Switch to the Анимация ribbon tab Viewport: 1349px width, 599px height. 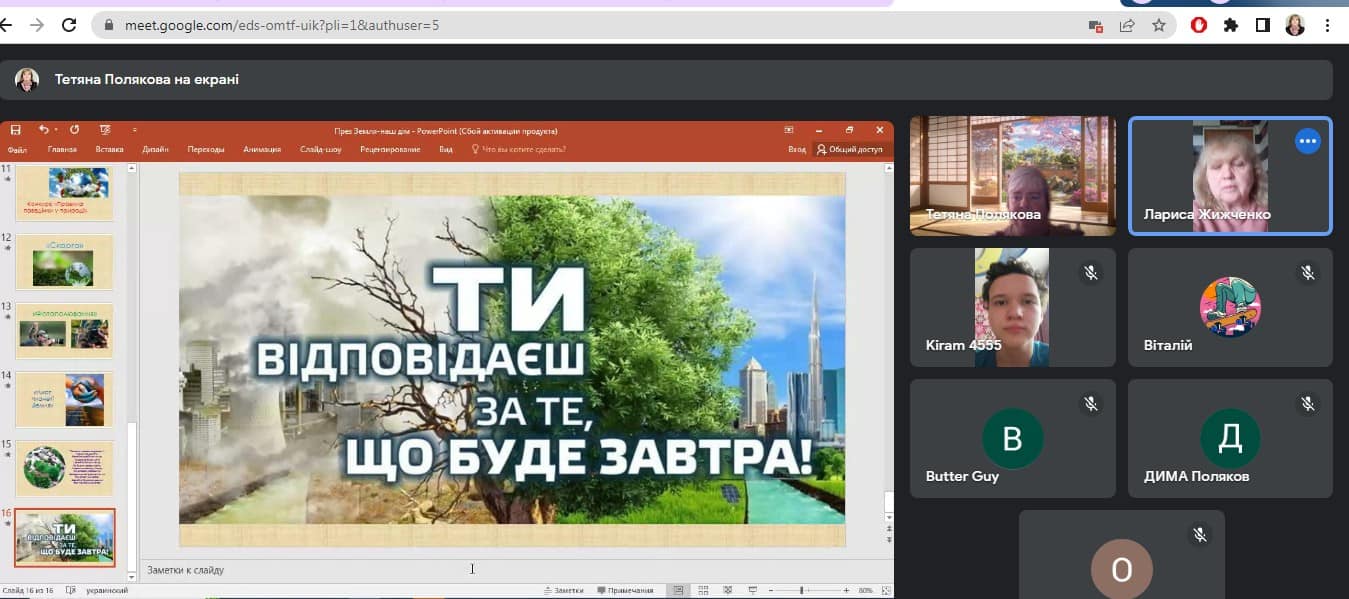[262, 150]
